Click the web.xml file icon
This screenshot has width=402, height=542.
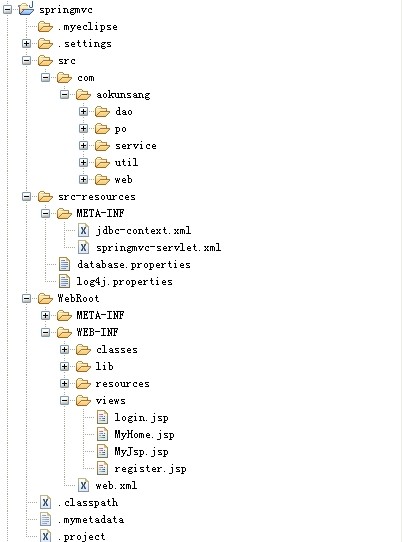pos(83,485)
